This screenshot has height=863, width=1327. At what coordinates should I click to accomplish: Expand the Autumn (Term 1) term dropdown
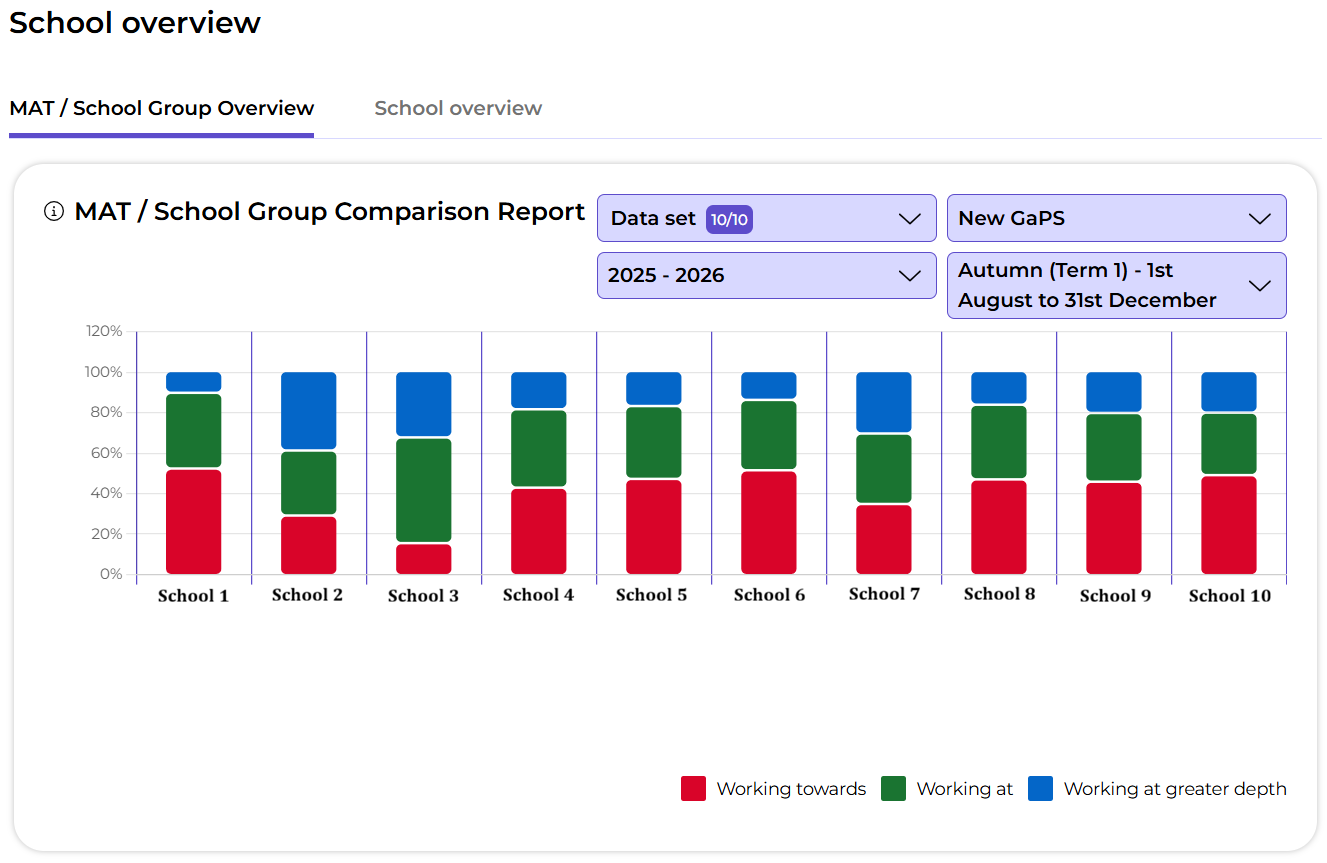coord(1116,286)
